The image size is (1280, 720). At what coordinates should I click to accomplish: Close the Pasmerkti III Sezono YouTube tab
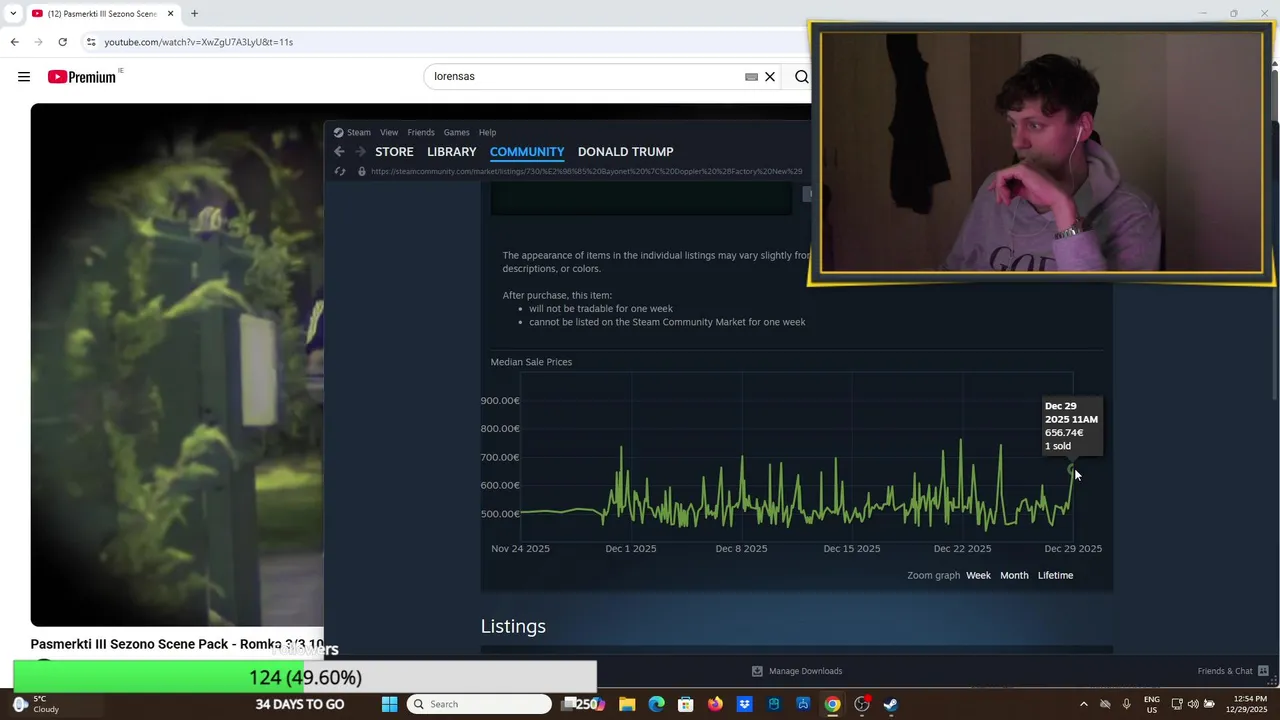[x=170, y=14]
